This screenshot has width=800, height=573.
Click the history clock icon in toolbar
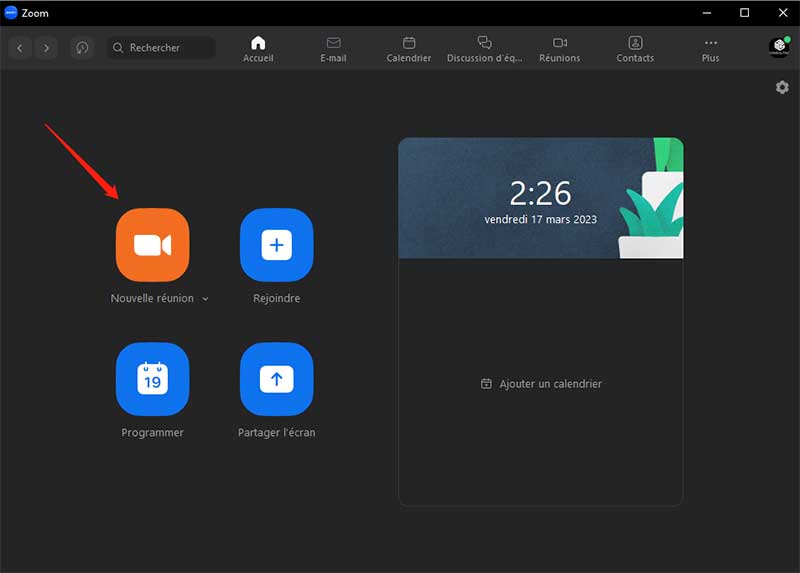click(82, 48)
